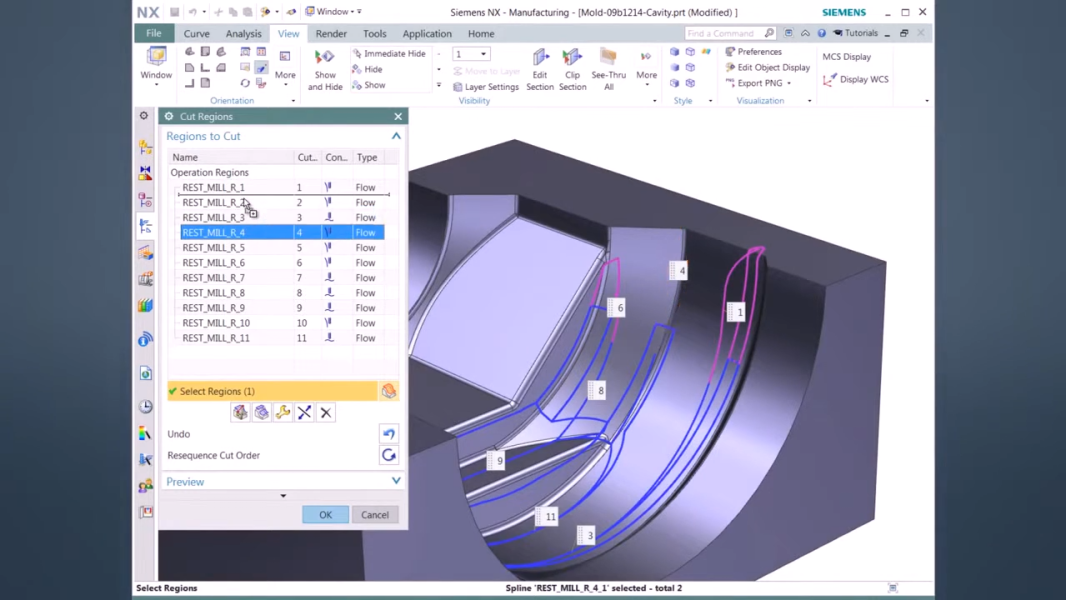The image size is (1066, 600).
Task: Open the Tutorials link
Action: click(x=855, y=33)
